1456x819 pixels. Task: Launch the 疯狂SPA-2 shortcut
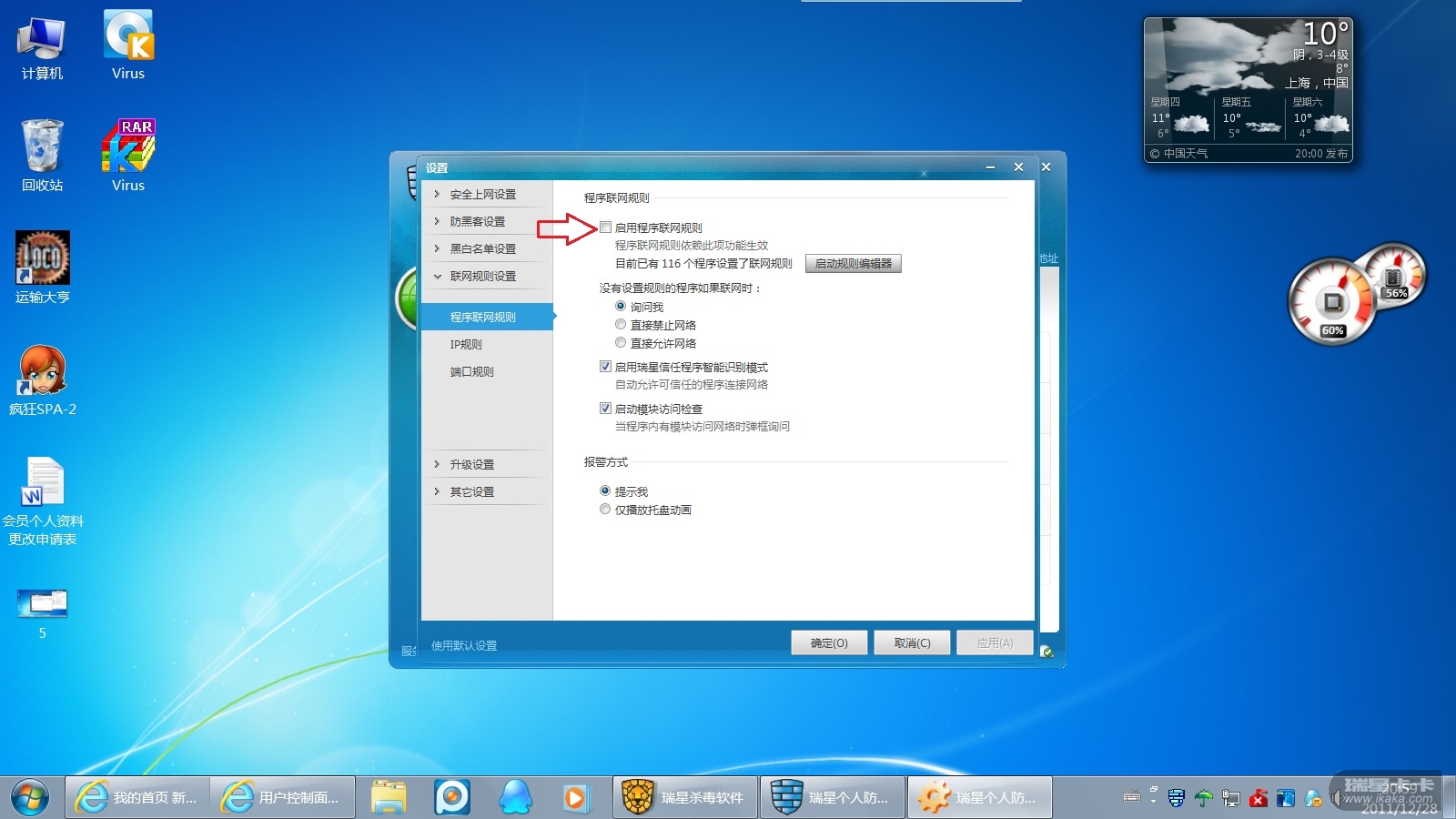[x=42, y=380]
